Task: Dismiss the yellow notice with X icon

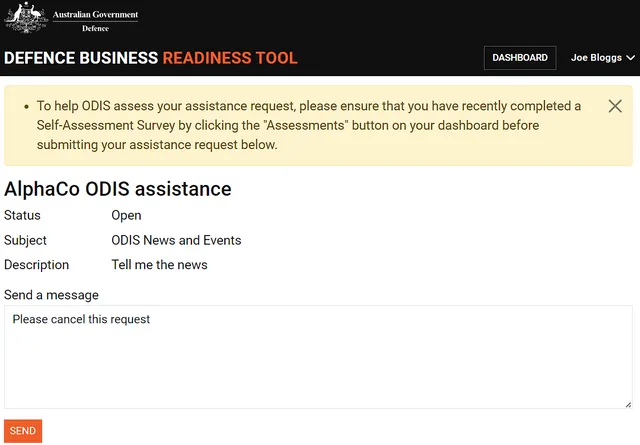Action: (x=615, y=106)
